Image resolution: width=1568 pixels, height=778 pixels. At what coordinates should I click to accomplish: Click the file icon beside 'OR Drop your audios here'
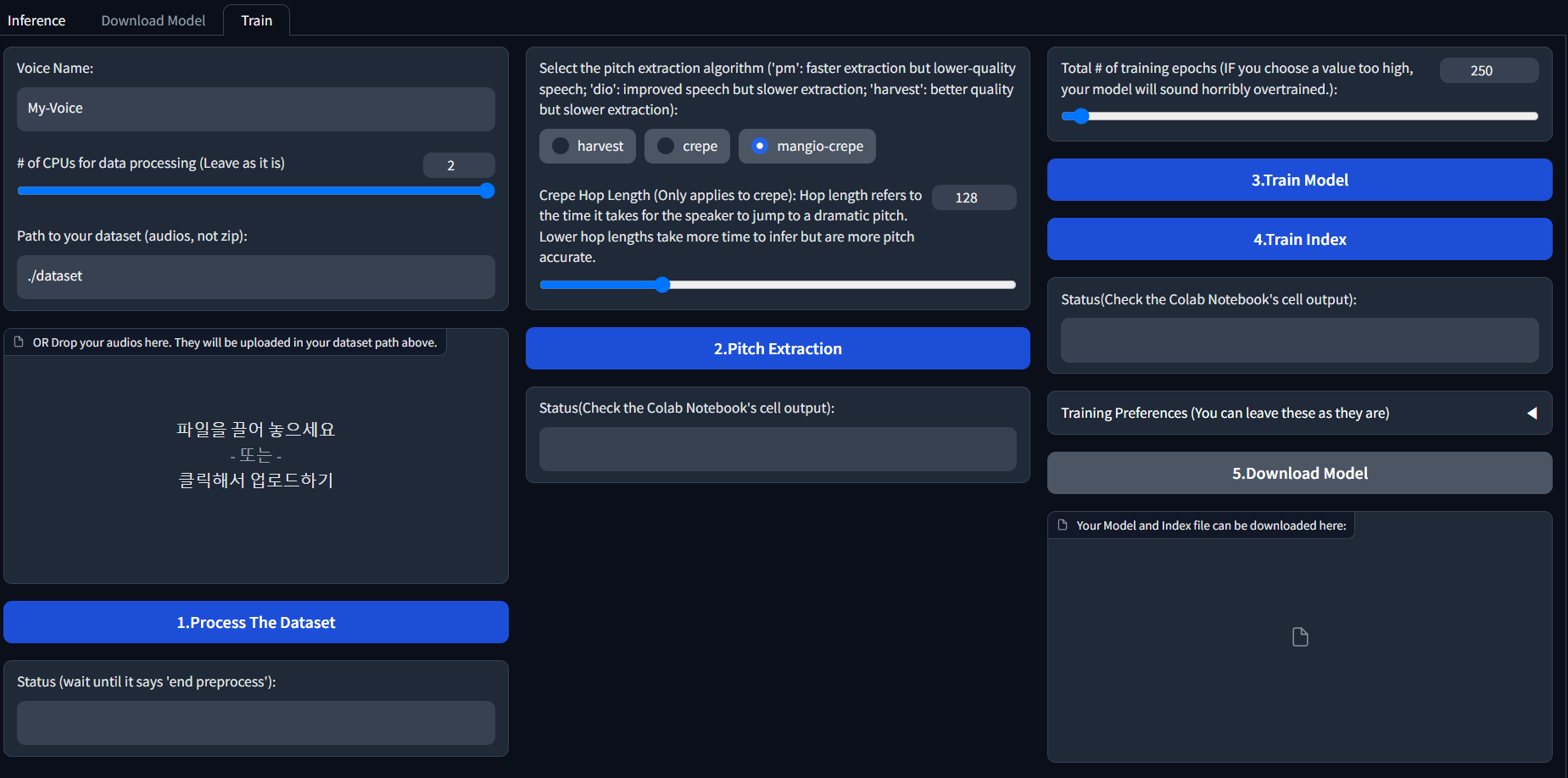[19, 342]
